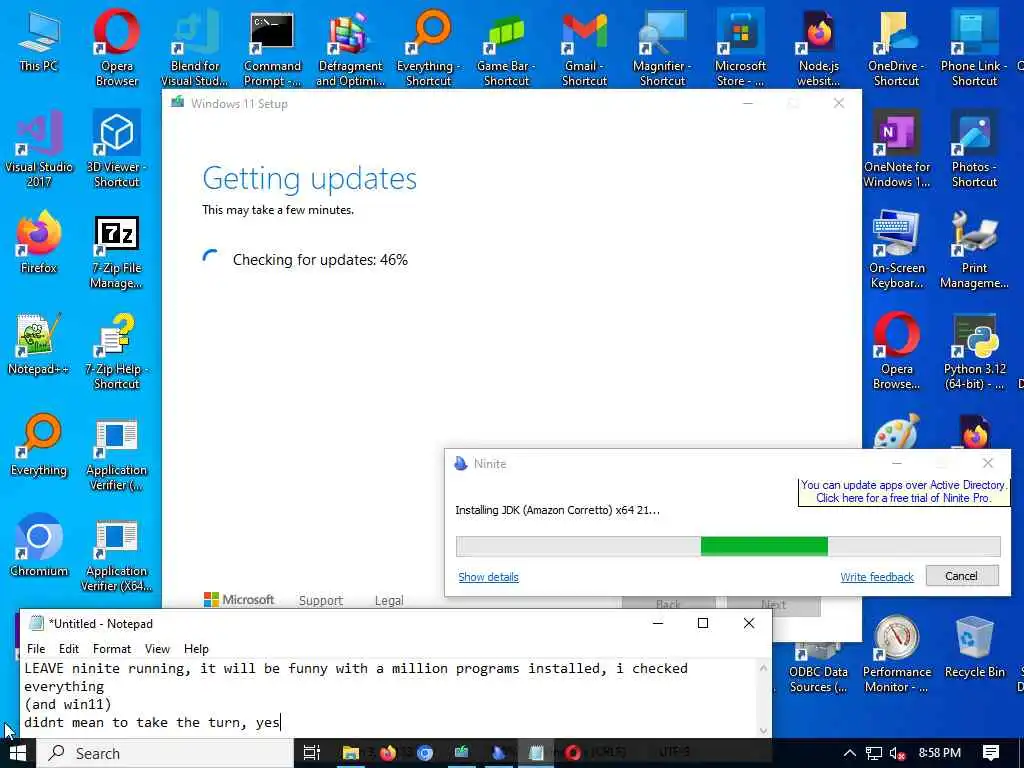Open the Support link in Windows 11 Setup
This screenshot has width=1024, height=768.
coord(321,600)
